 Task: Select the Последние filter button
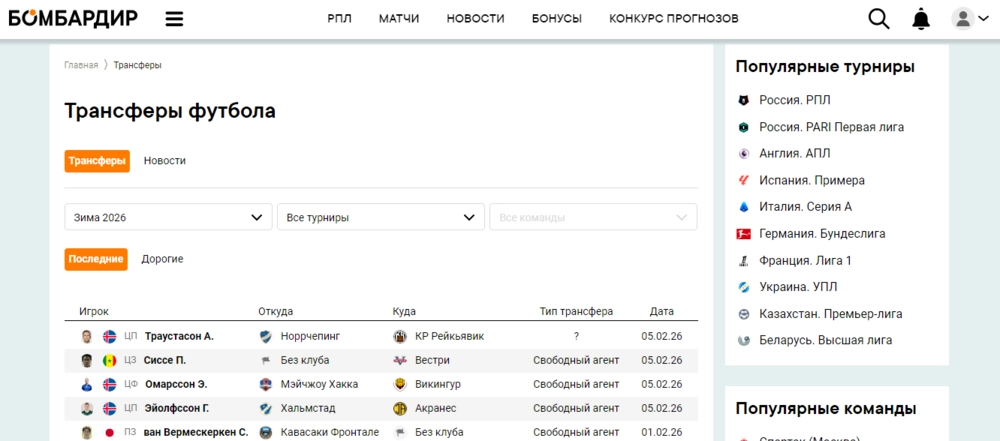pos(96,259)
